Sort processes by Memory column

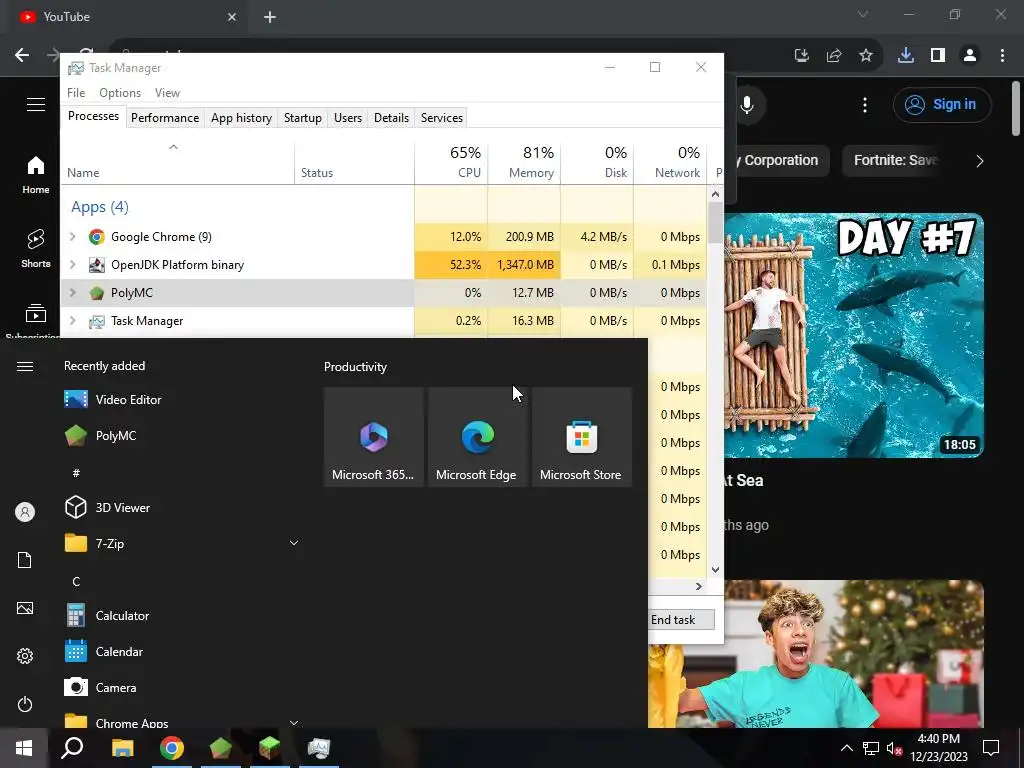[524, 162]
